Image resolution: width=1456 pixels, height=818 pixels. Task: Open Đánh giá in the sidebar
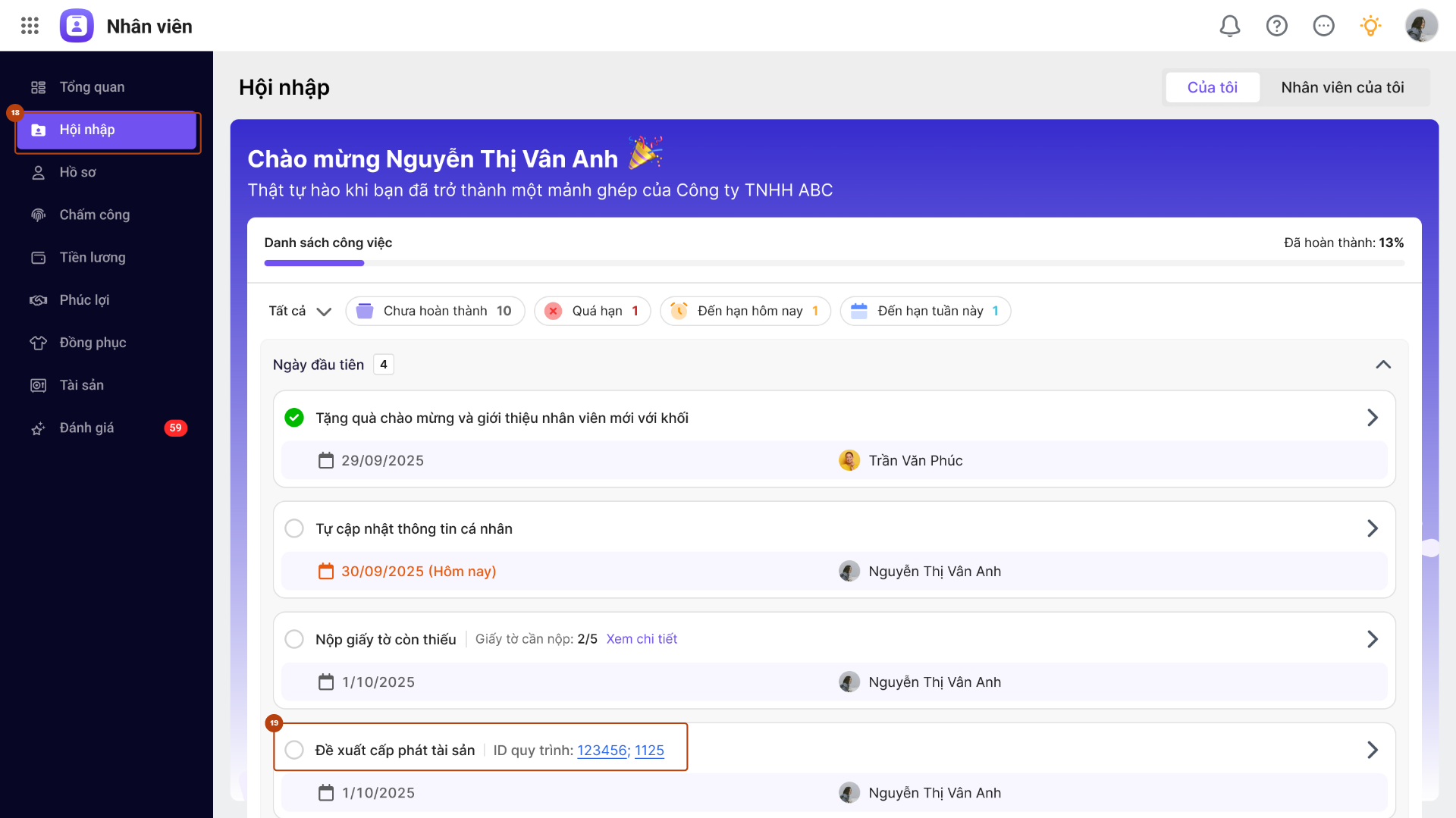86,428
